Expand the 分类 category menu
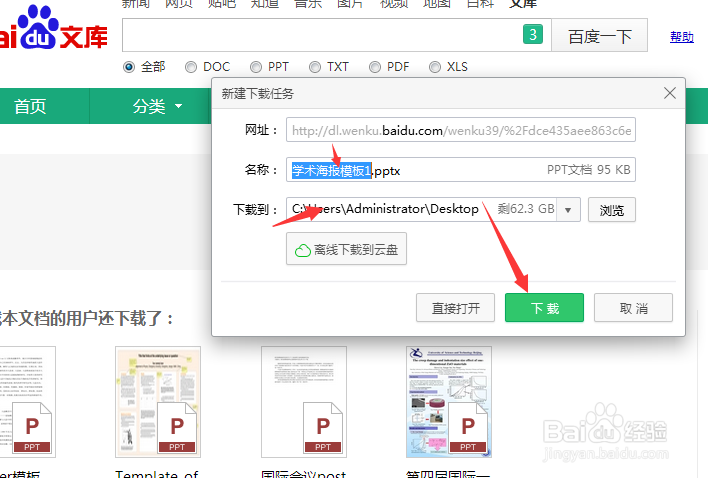Screen dimensions: 708x478 pos(157,106)
